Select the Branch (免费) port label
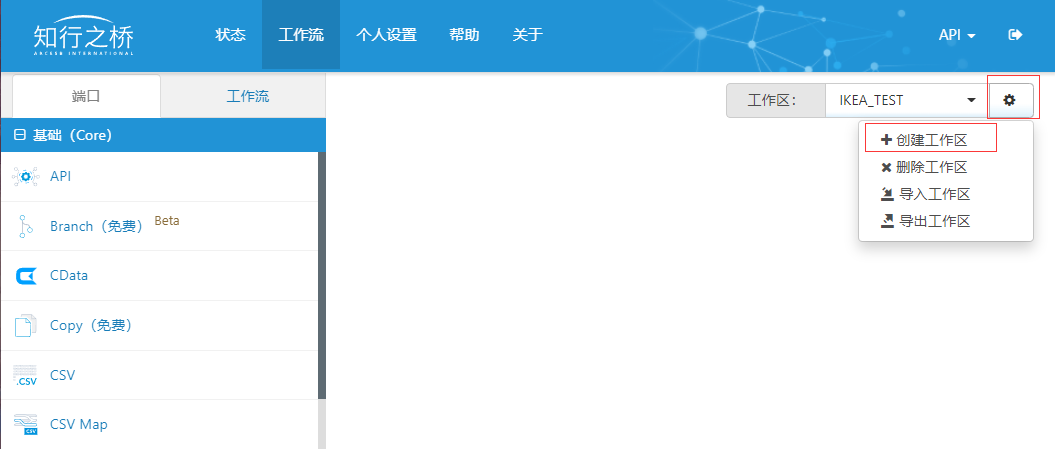 pos(97,226)
